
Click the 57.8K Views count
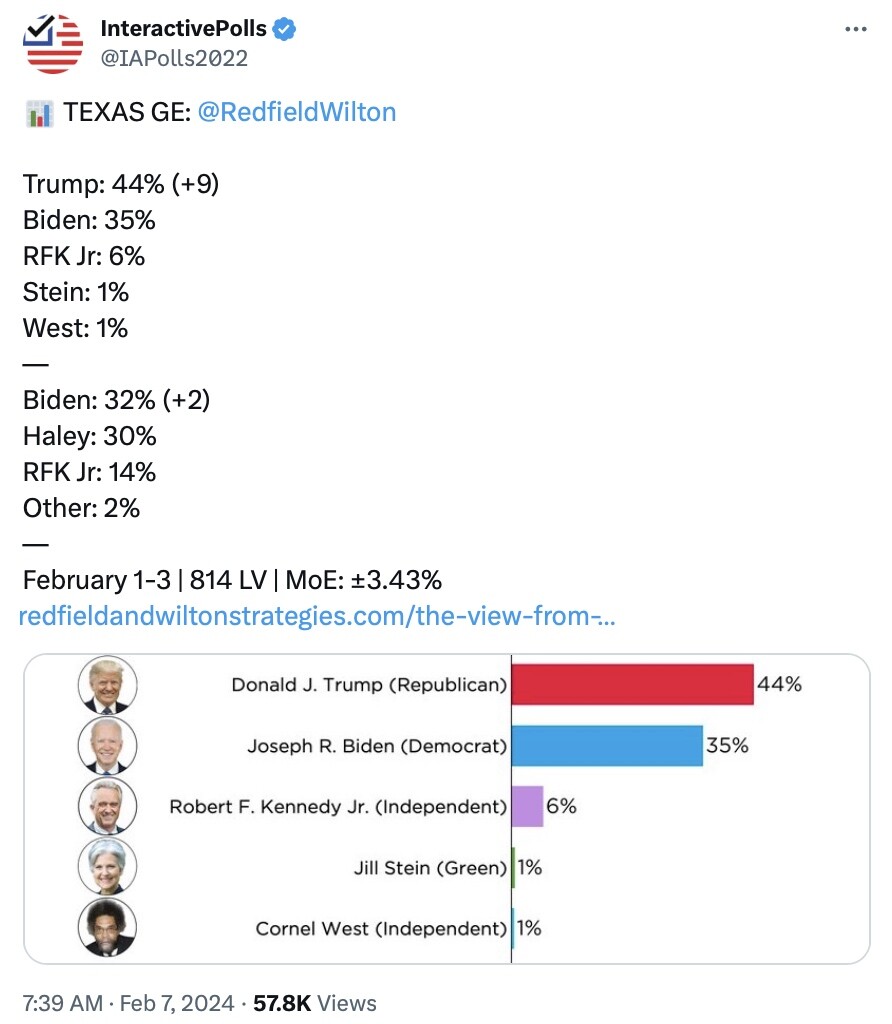(316, 1002)
